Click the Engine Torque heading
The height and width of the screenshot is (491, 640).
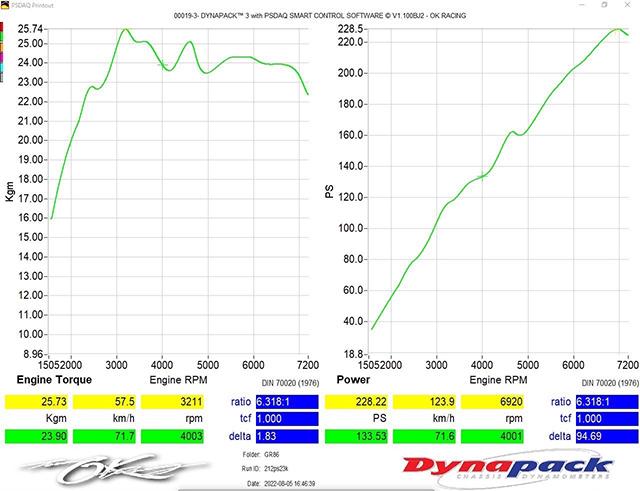[x=54, y=380]
